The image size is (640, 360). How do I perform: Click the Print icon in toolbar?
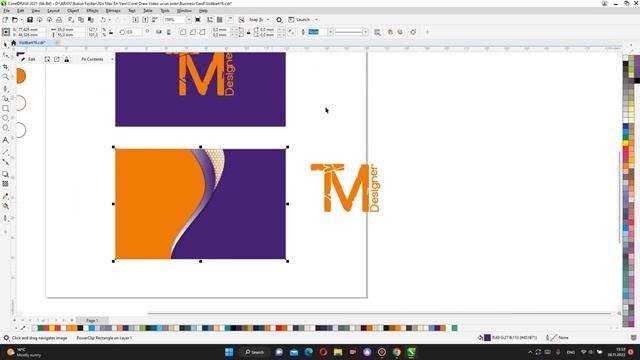(x=59, y=20)
